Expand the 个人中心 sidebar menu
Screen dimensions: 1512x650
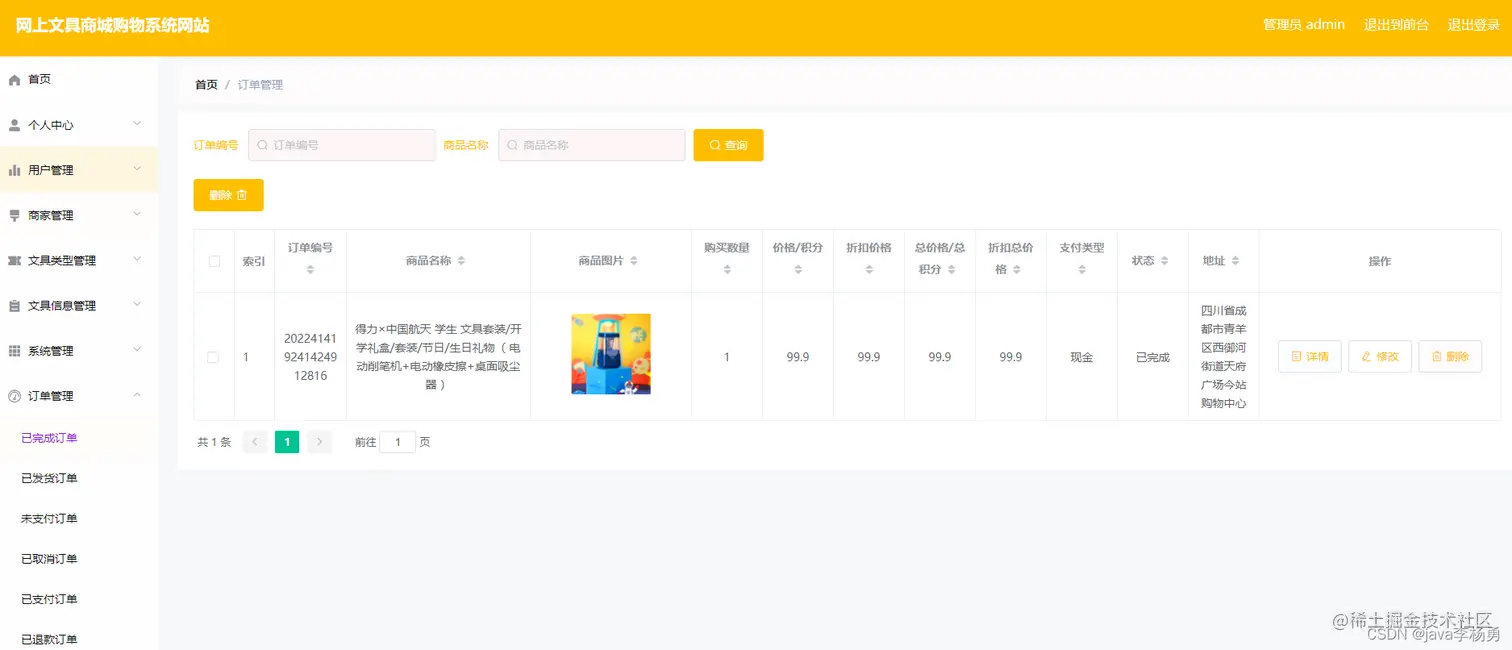coord(137,124)
